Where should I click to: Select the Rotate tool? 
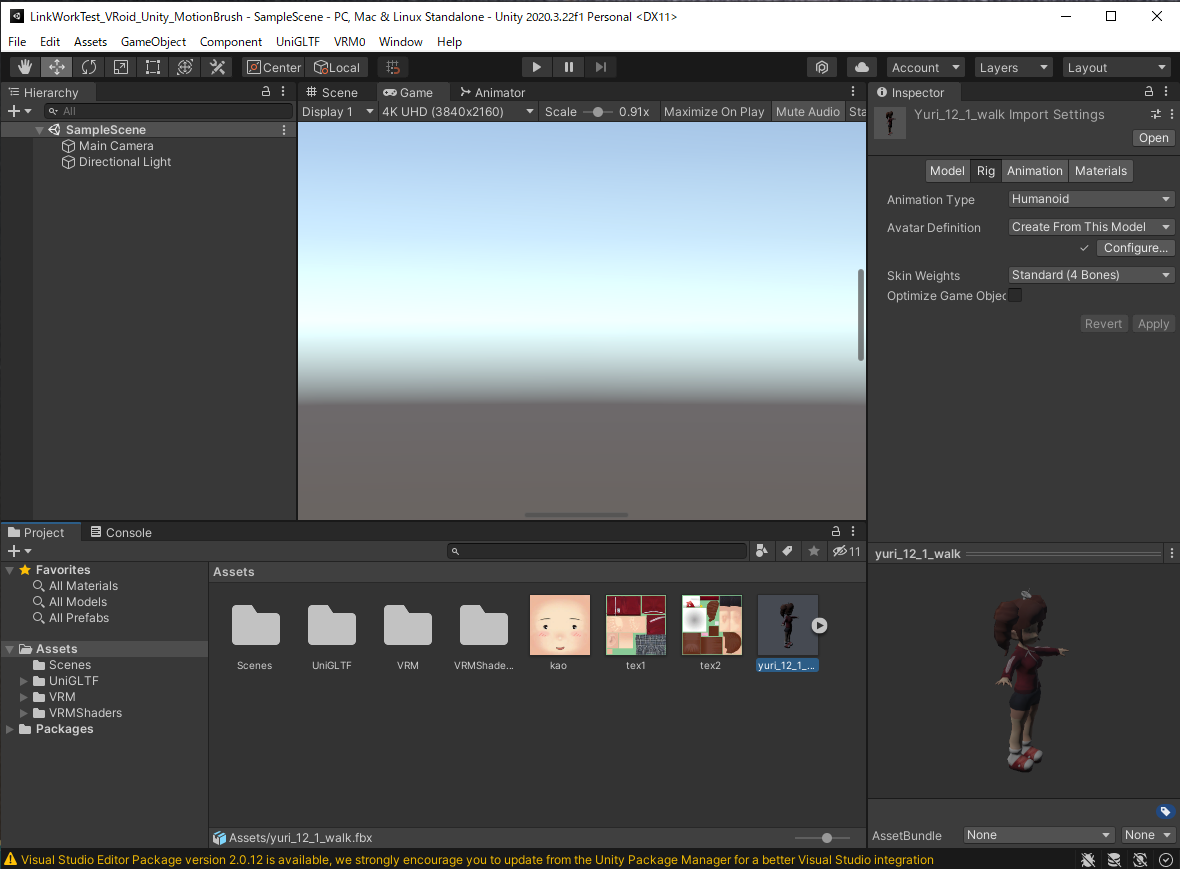pyautogui.click(x=89, y=67)
